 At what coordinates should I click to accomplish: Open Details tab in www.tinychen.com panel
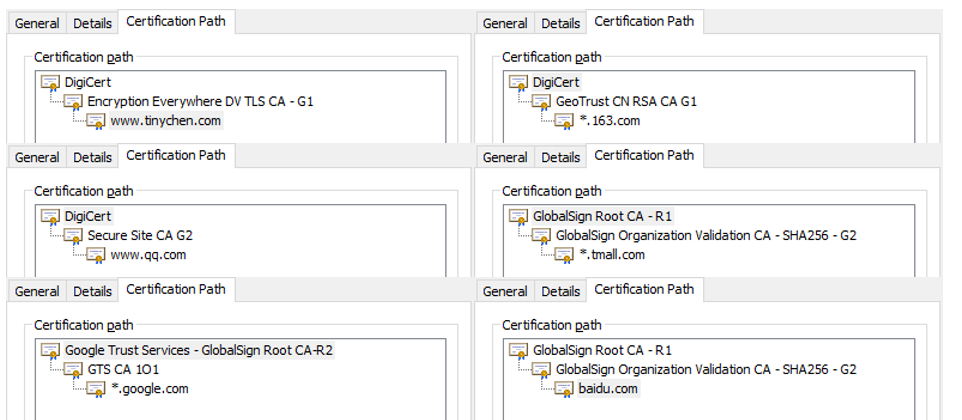[x=93, y=23]
